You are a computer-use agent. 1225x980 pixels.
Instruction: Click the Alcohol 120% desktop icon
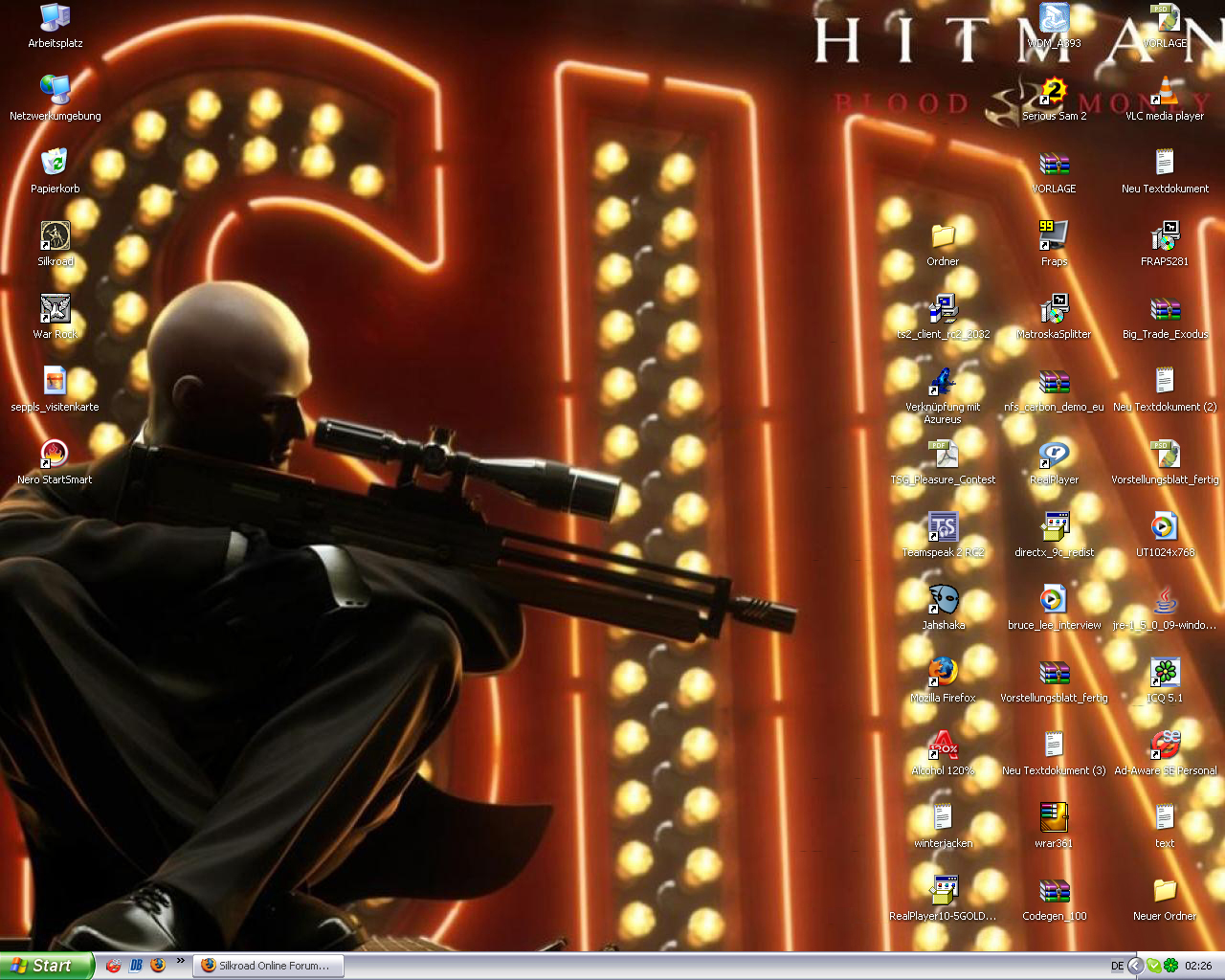coord(943,746)
